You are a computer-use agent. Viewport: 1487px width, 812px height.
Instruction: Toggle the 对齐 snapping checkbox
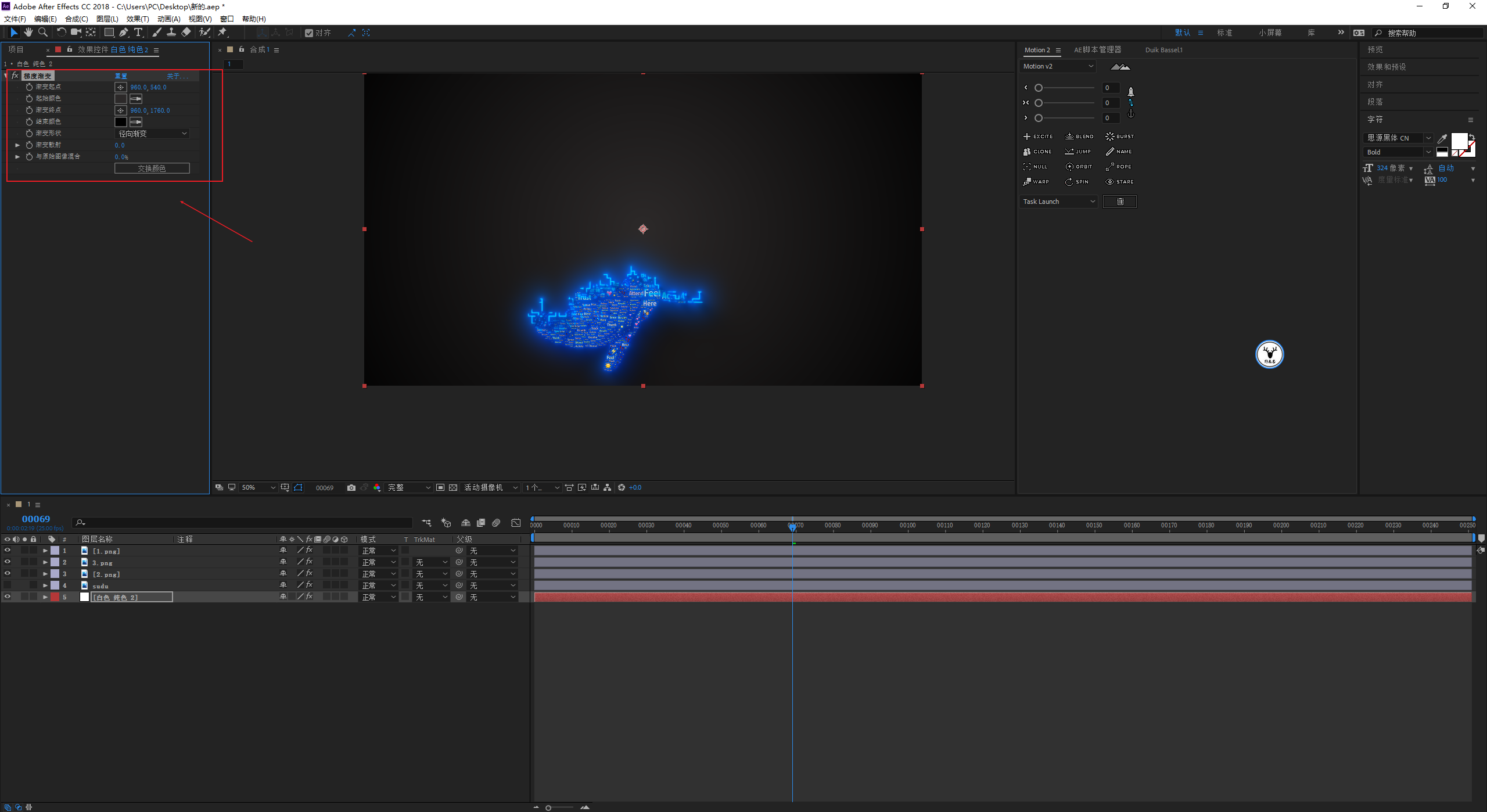point(309,33)
